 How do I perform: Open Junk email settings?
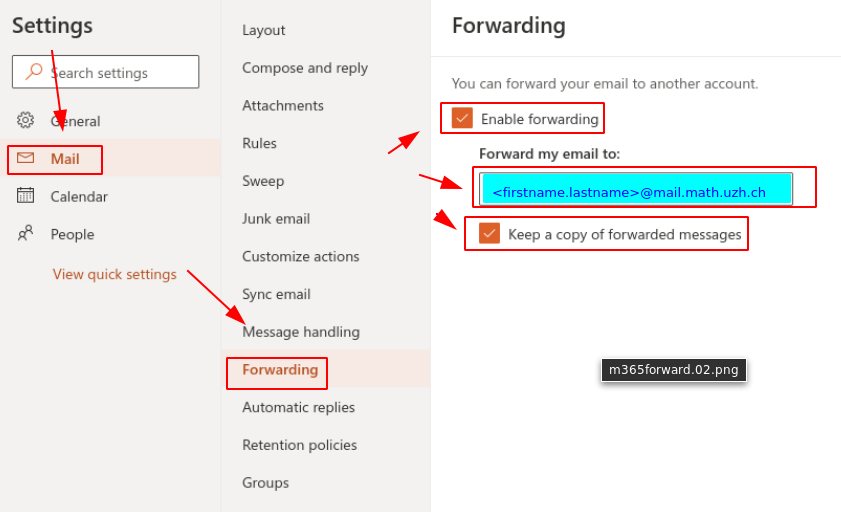(276, 218)
